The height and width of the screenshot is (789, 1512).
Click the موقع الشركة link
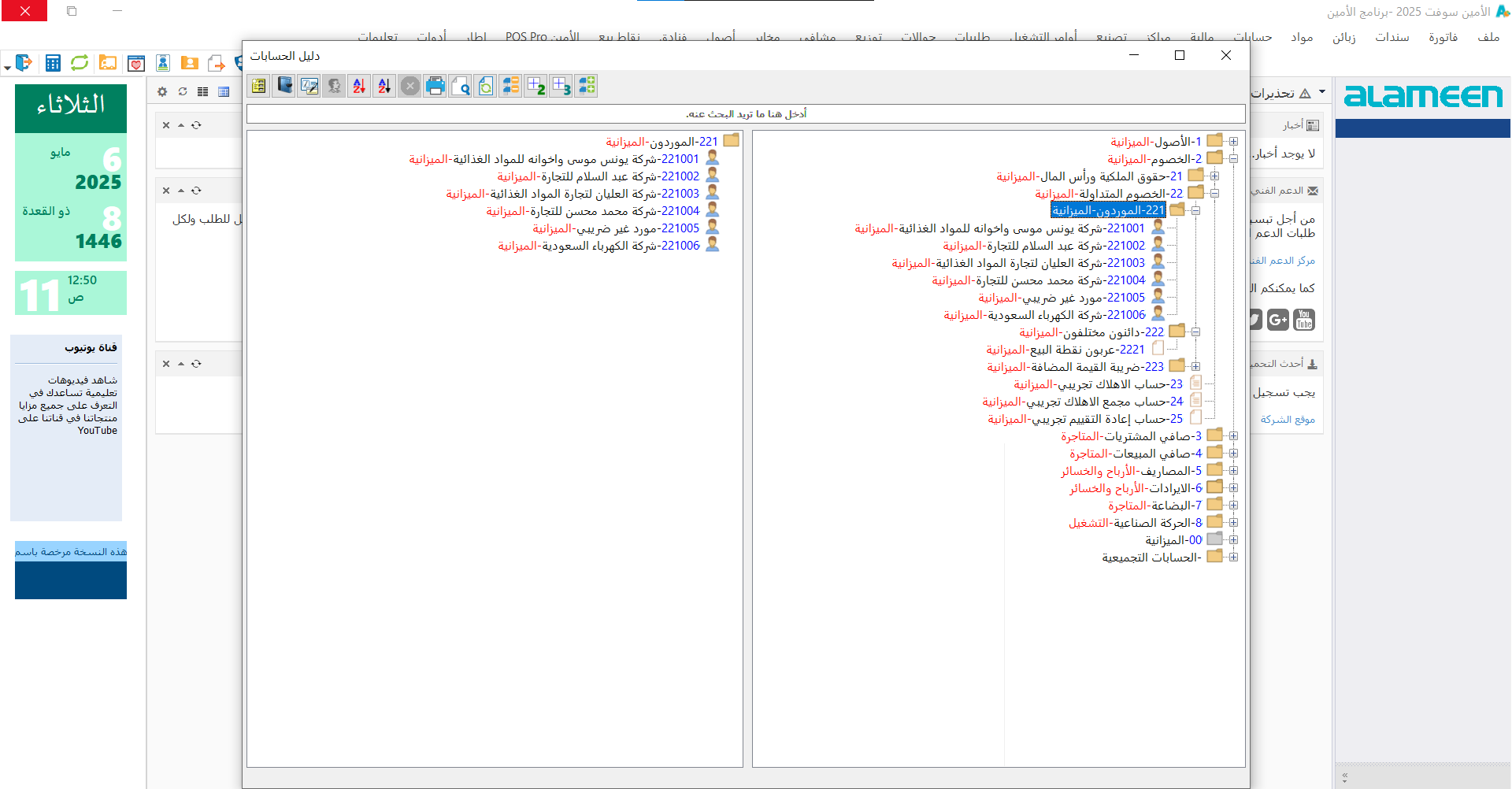tap(1288, 420)
